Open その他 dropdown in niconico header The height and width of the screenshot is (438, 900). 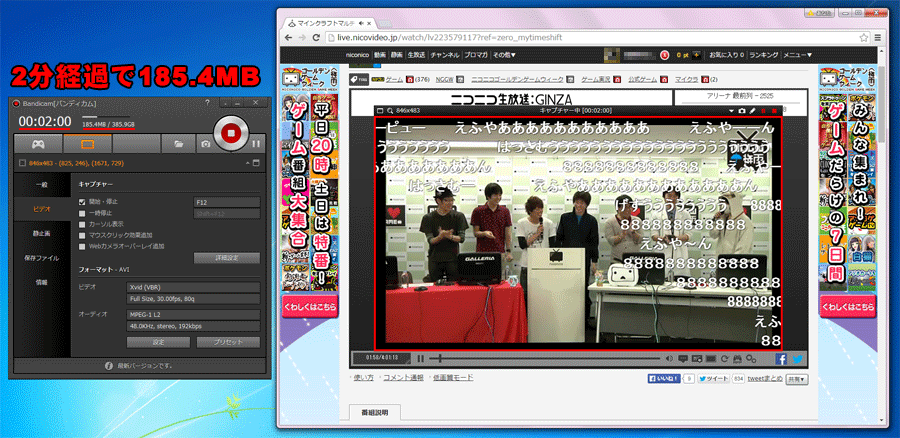pyautogui.click(x=504, y=55)
